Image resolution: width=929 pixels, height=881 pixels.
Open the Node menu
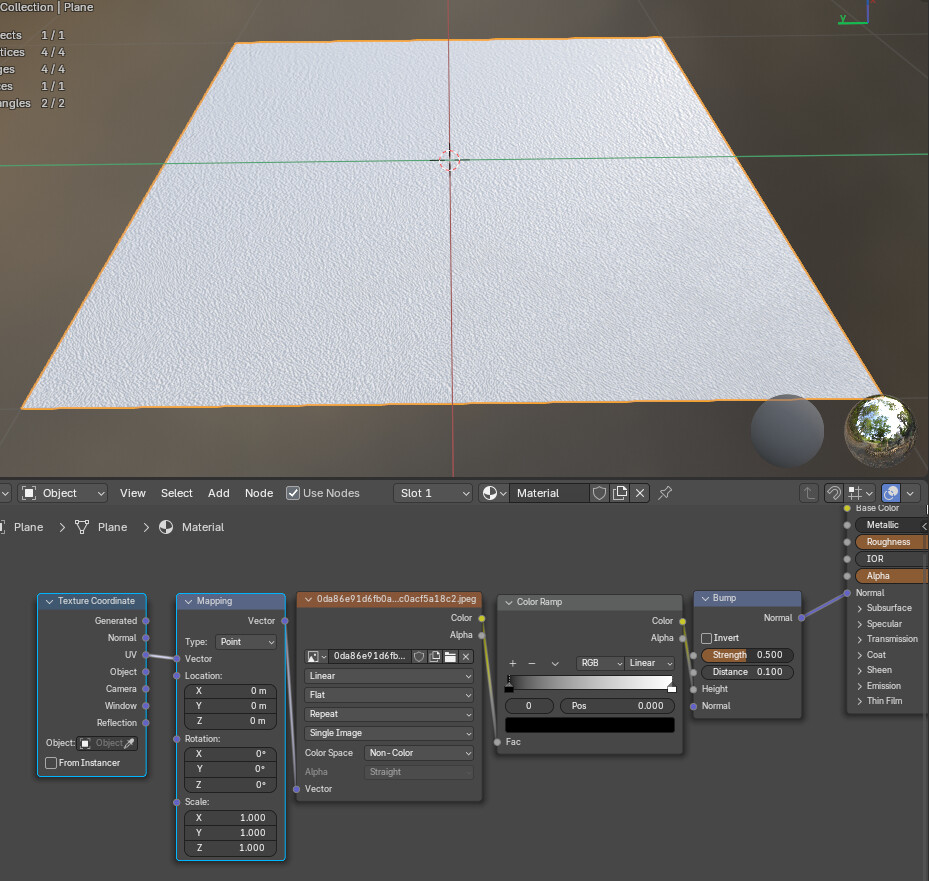(259, 493)
